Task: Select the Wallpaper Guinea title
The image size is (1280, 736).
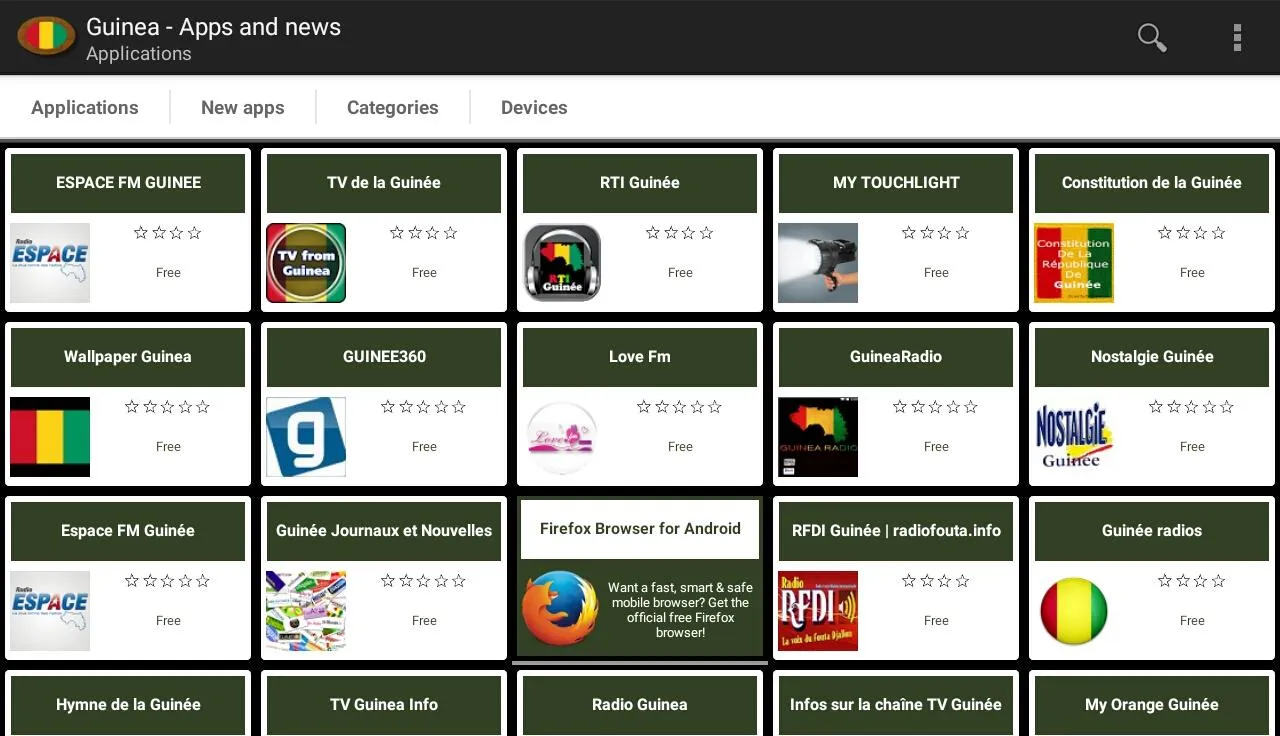Action: pos(128,357)
